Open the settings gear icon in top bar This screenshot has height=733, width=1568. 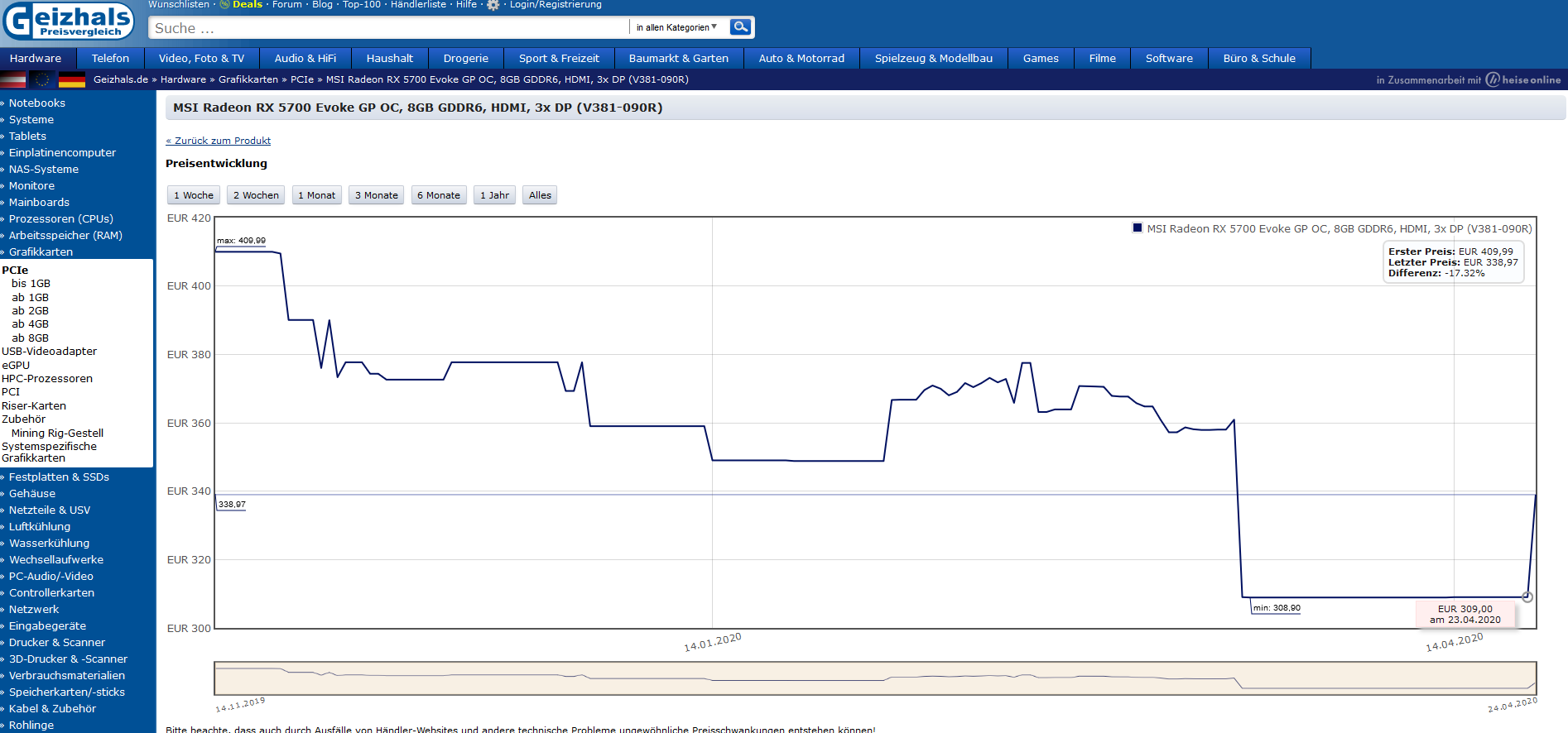[x=493, y=5]
